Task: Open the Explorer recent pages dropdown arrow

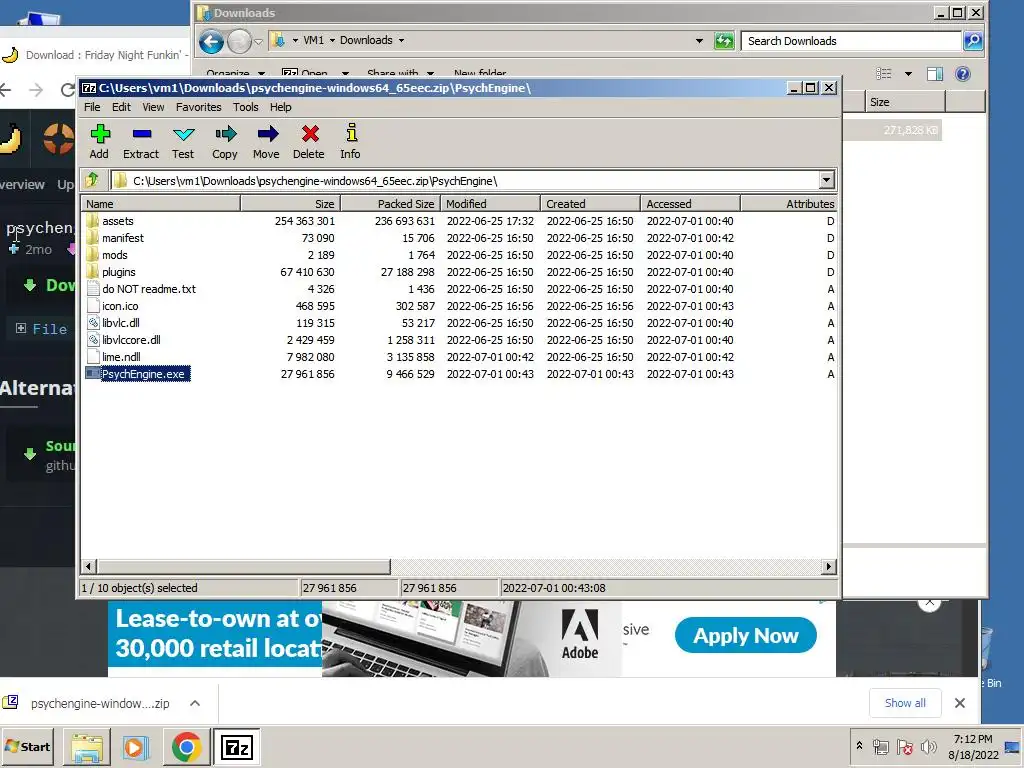Action: pos(258,42)
